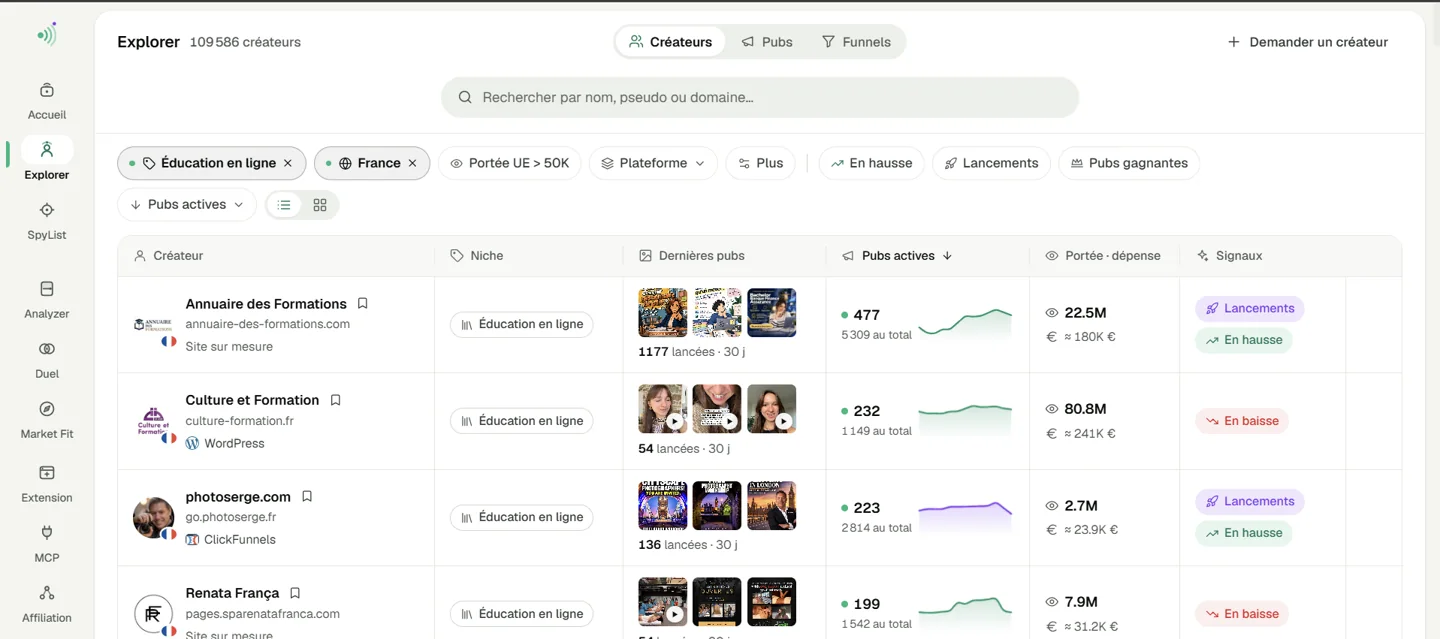This screenshot has height=639, width=1440.
Task: Open Affiliation in the sidebar
Action: click(x=47, y=604)
